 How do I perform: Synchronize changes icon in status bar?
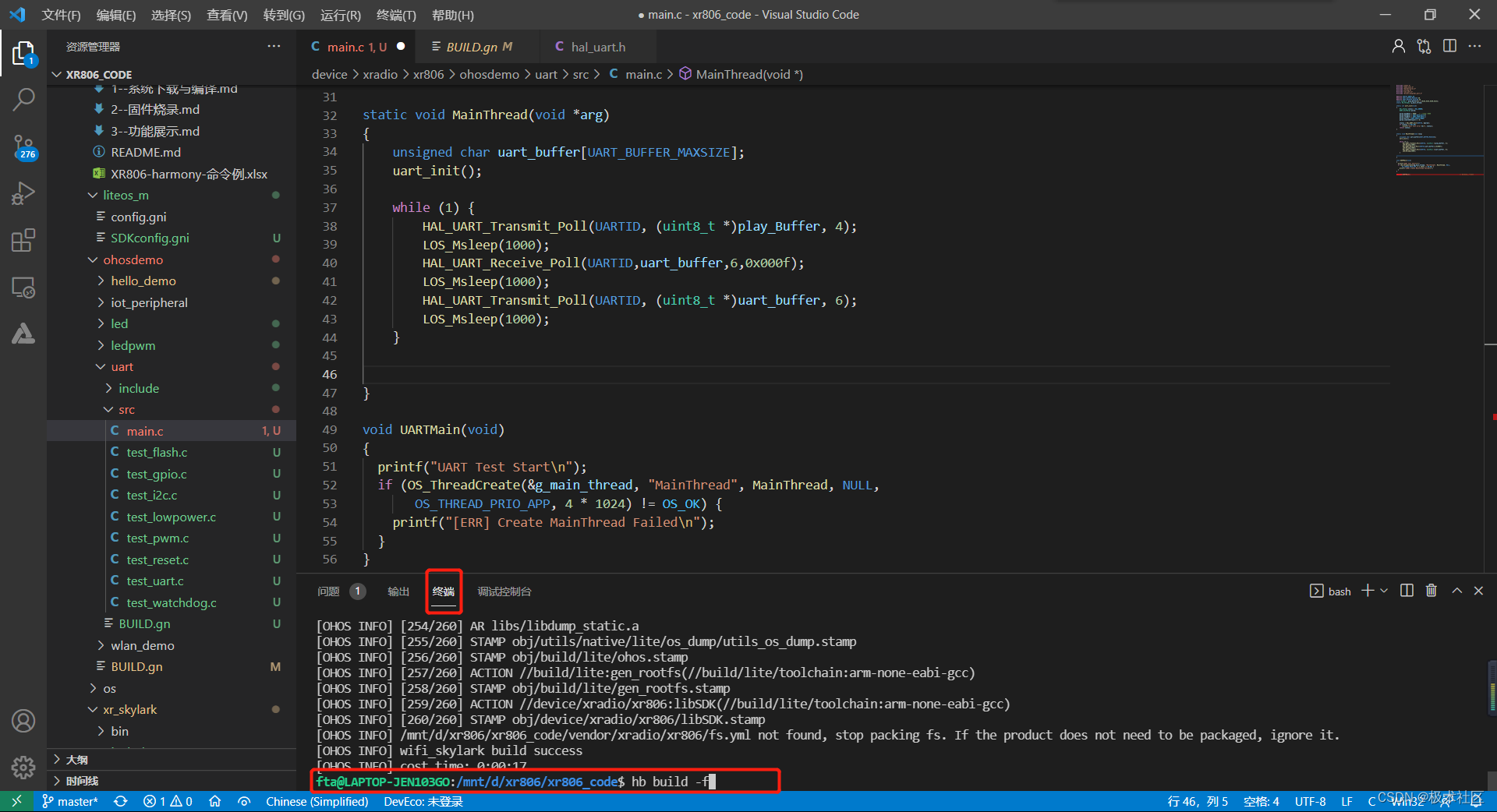coord(121,801)
